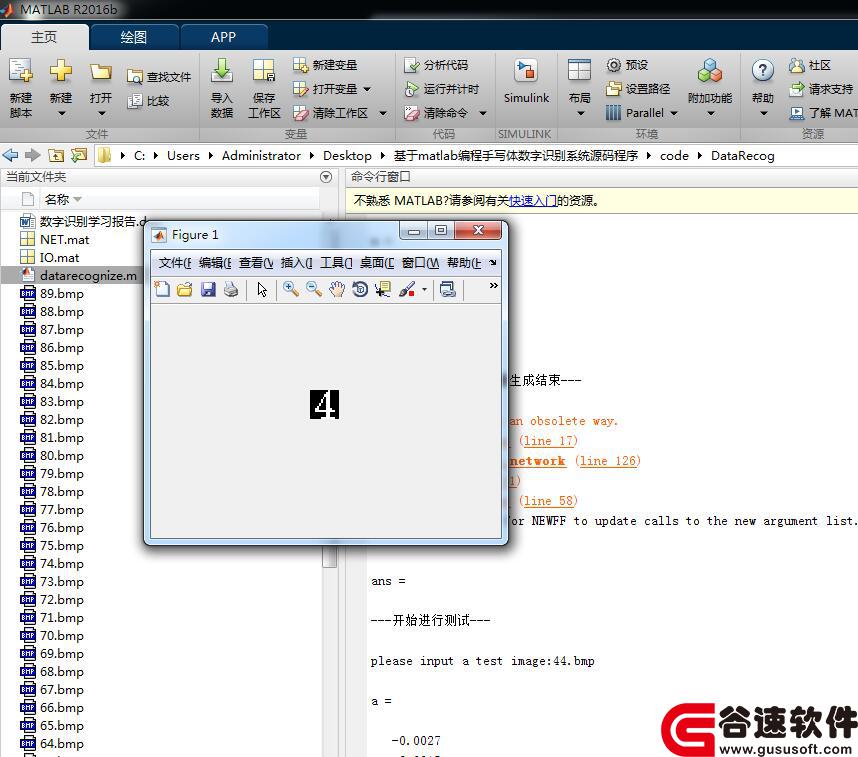The width and height of the screenshot is (858, 757).
Task: Open the 编辑 menu in Figure 1
Action: pyautogui.click(x=215, y=263)
